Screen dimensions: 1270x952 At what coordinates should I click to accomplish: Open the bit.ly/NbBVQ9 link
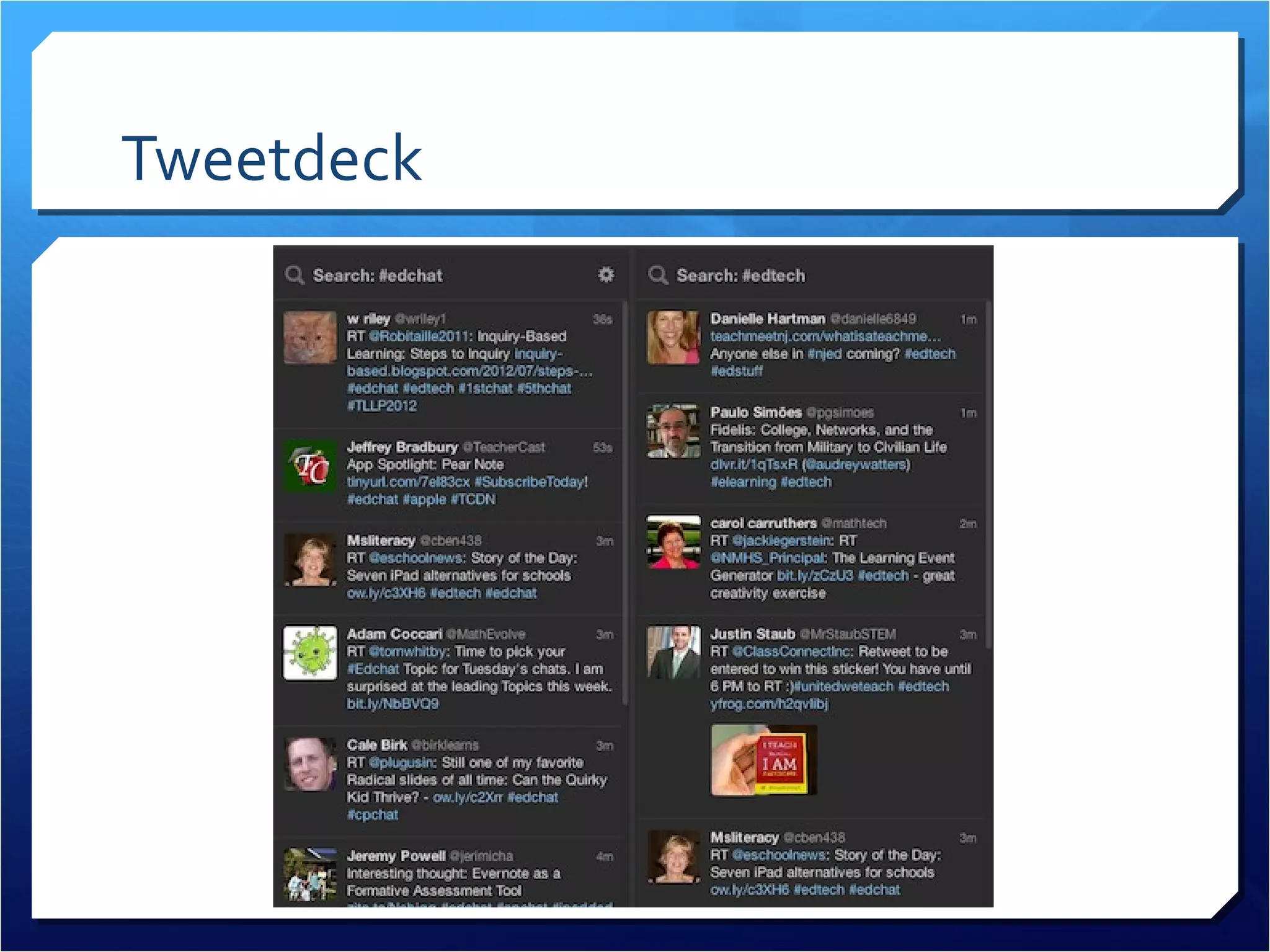393,703
